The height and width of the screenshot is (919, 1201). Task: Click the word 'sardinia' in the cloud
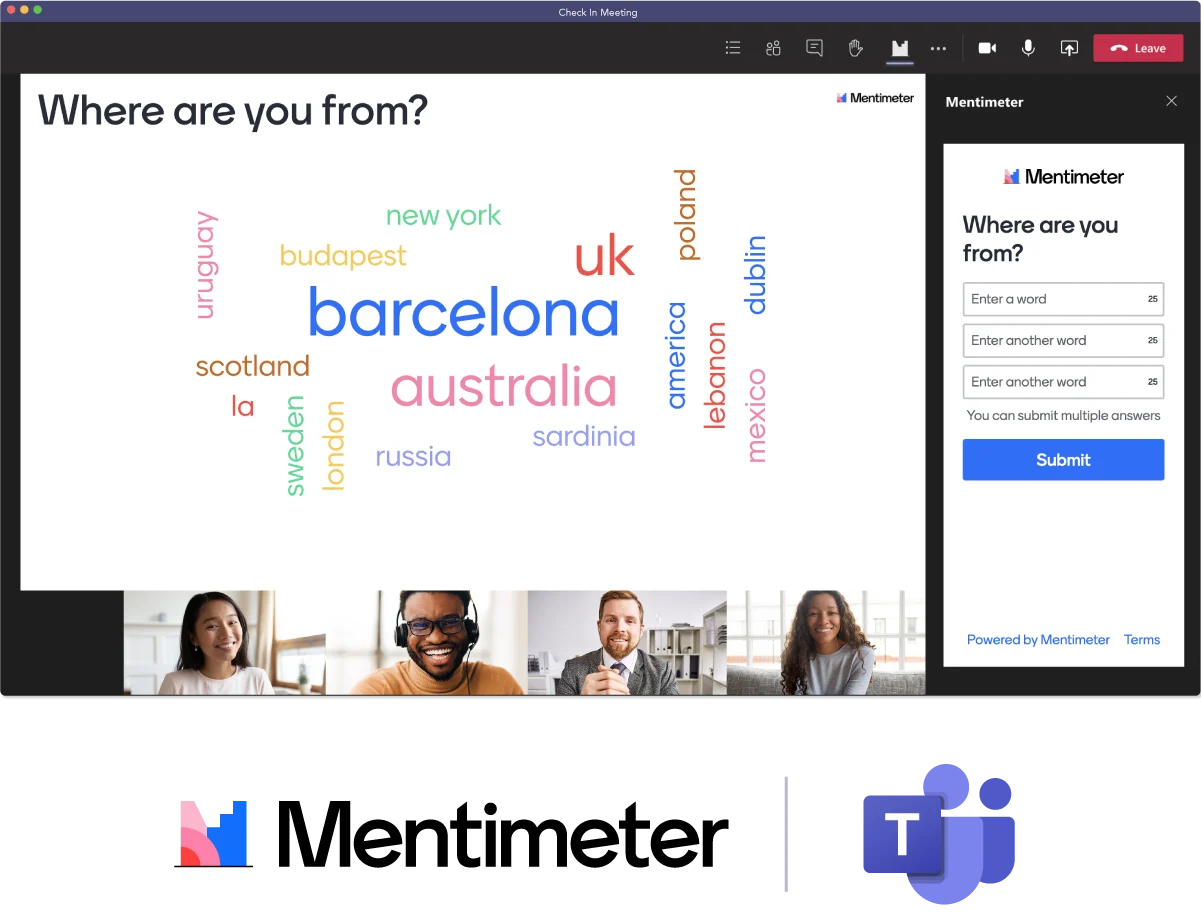point(584,436)
